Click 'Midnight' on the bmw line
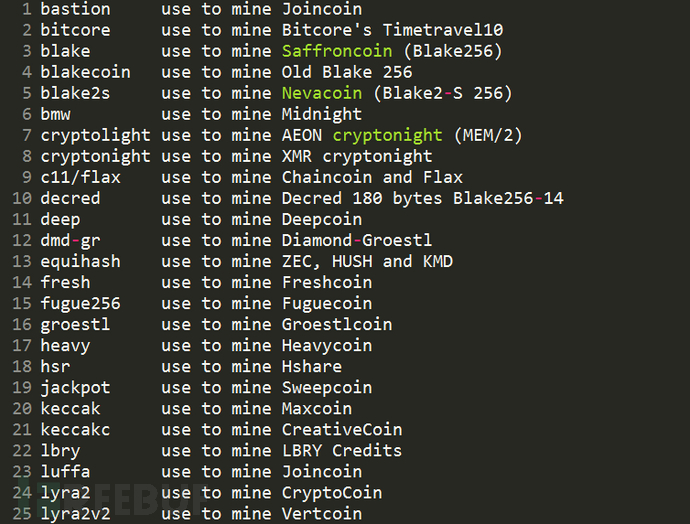690x524 pixels. 322,114
